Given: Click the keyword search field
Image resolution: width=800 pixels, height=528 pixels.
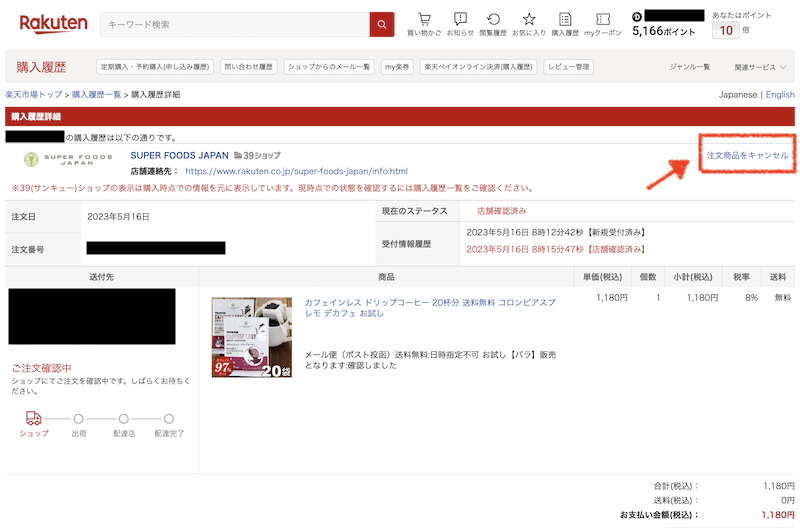Looking at the screenshot, I should point(235,24).
